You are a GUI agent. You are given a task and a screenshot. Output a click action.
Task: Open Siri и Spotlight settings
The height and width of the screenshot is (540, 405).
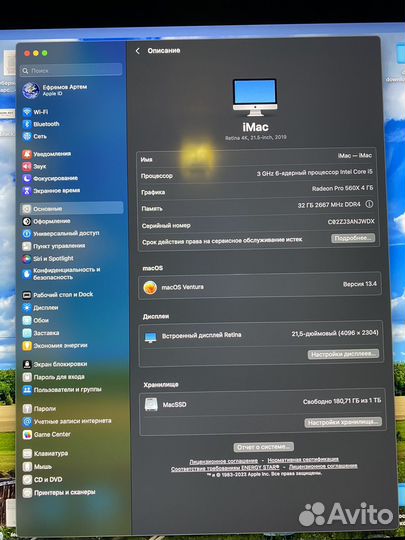click(48, 259)
